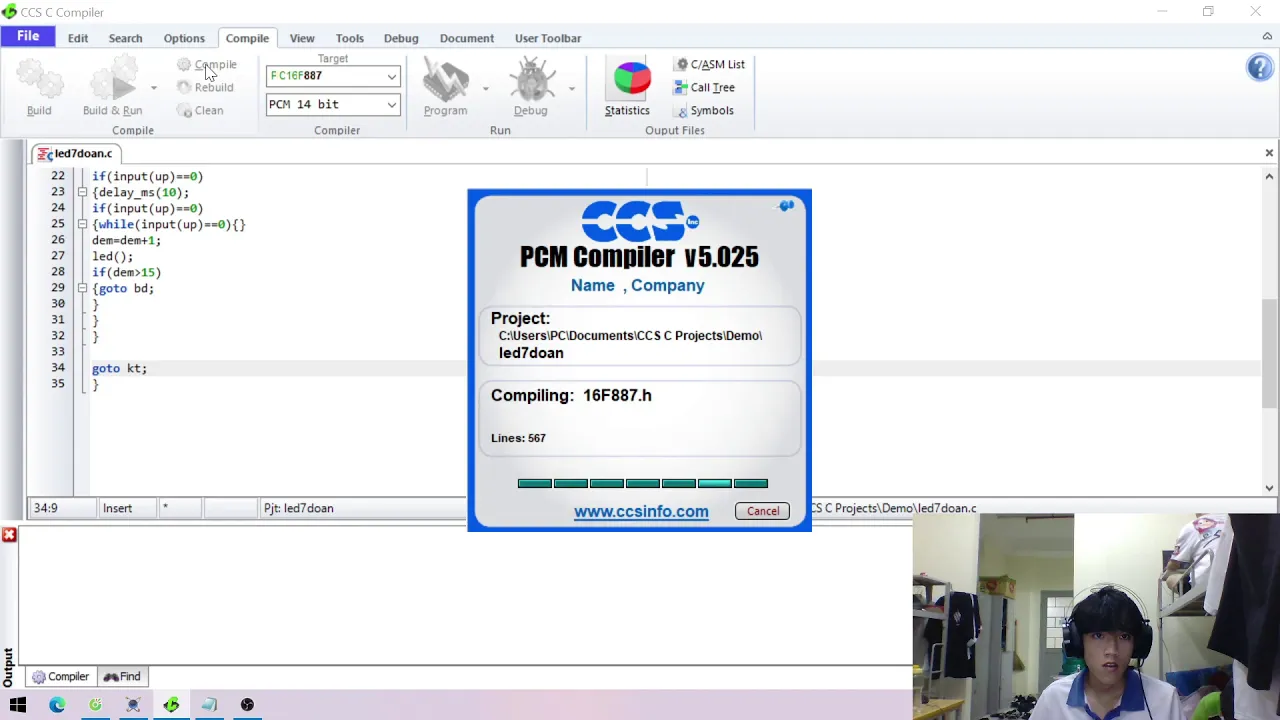1280x720 pixels.
Task: Click the Rebuild icon
Action: pyautogui.click(x=184, y=87)
